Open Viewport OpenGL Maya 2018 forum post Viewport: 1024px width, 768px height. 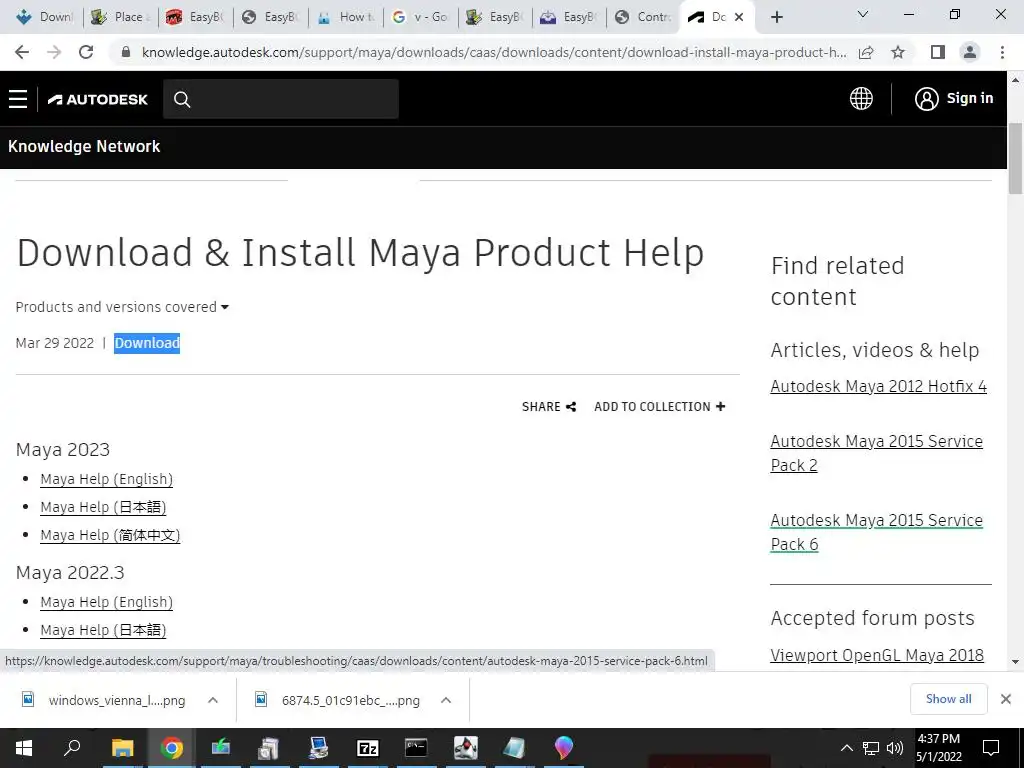pyautogui.click(x=877, y=655)
